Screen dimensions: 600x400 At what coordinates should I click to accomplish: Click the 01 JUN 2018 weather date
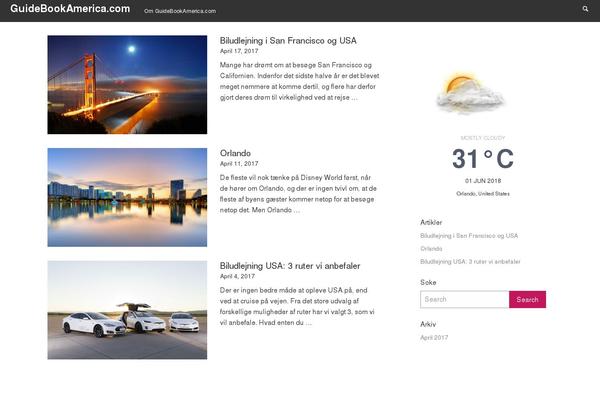483,181
